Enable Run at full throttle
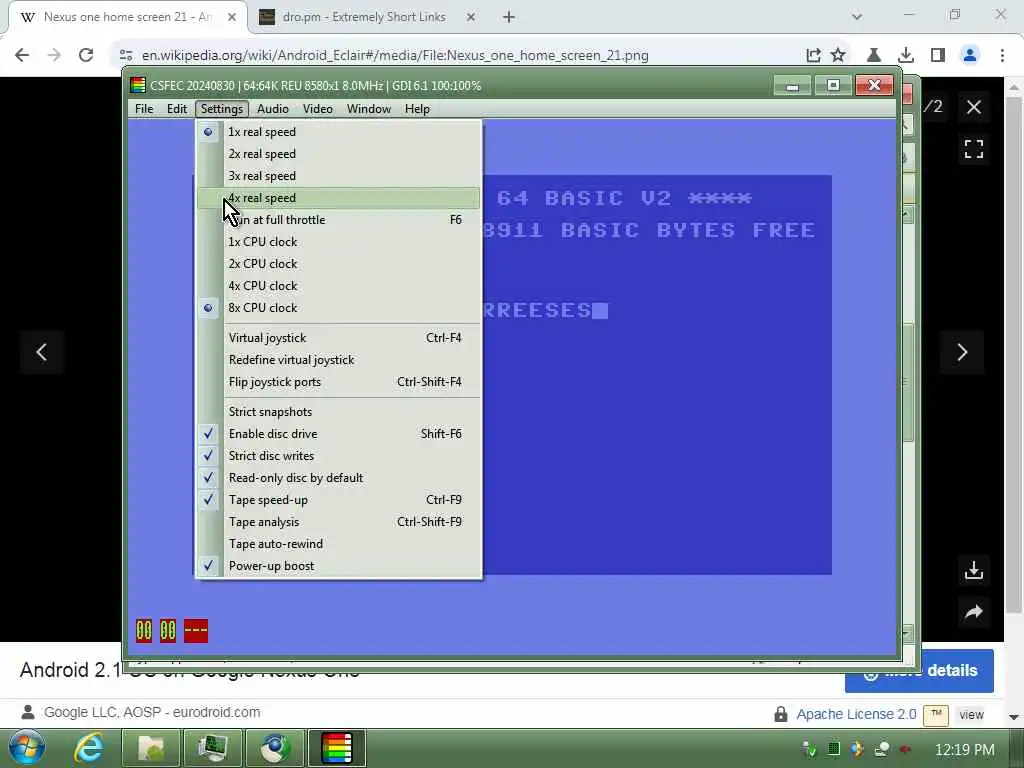This screenshot has height=768, width=1024. point(338,220)
